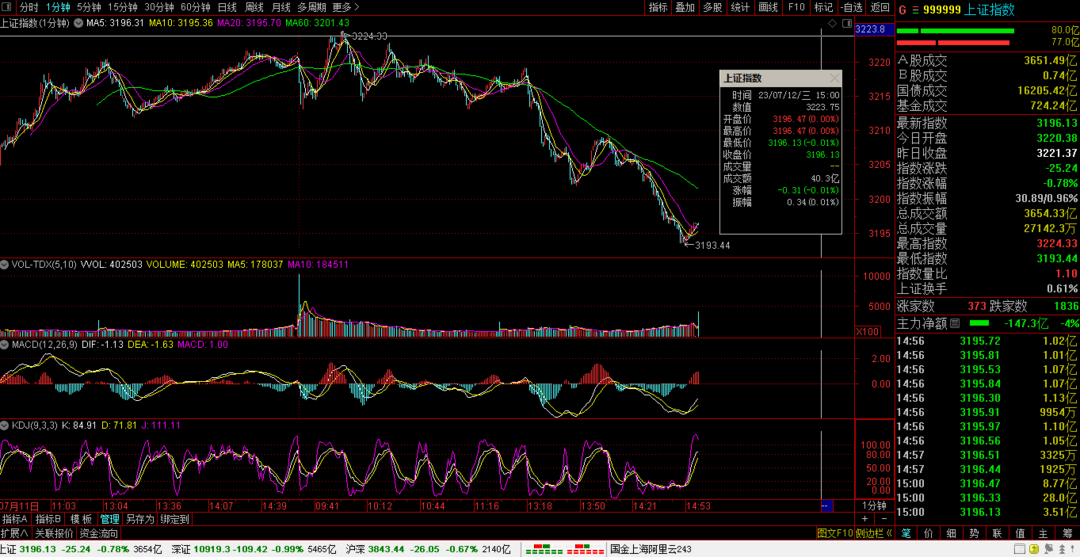Select the 60分钟 period tab
Screen dimensions: 1080x557
click(x=195, y=8)
